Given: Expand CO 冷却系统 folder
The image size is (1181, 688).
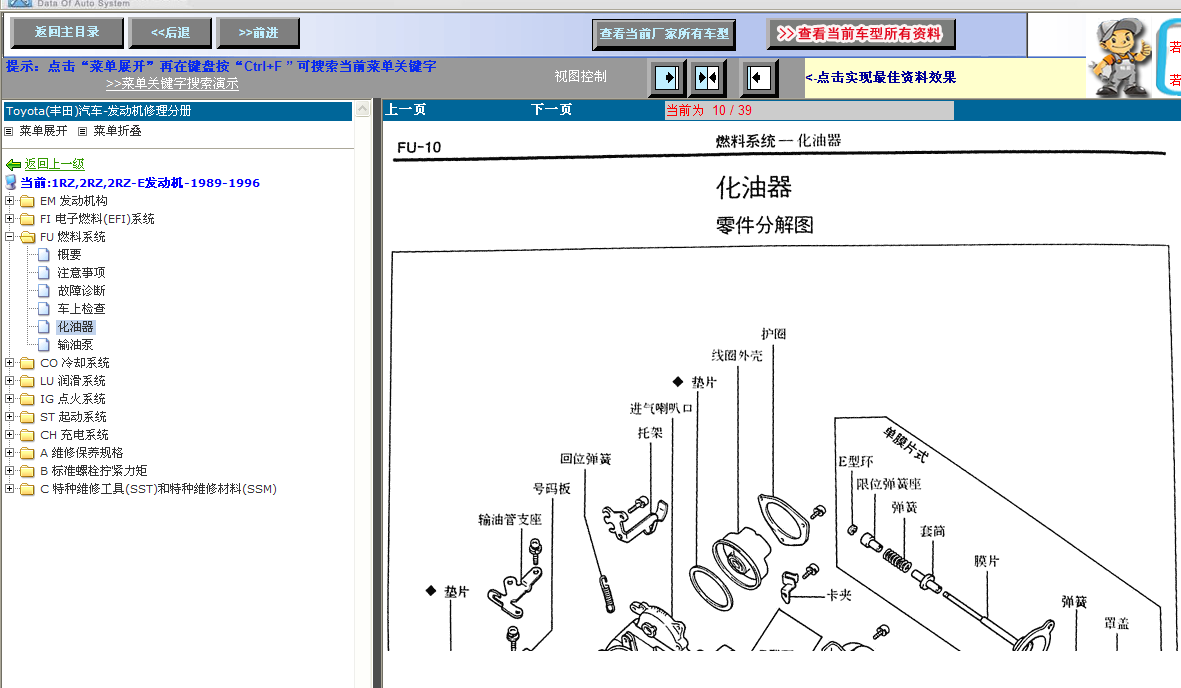Looking at the screenshot, I should tap(9, 362).
